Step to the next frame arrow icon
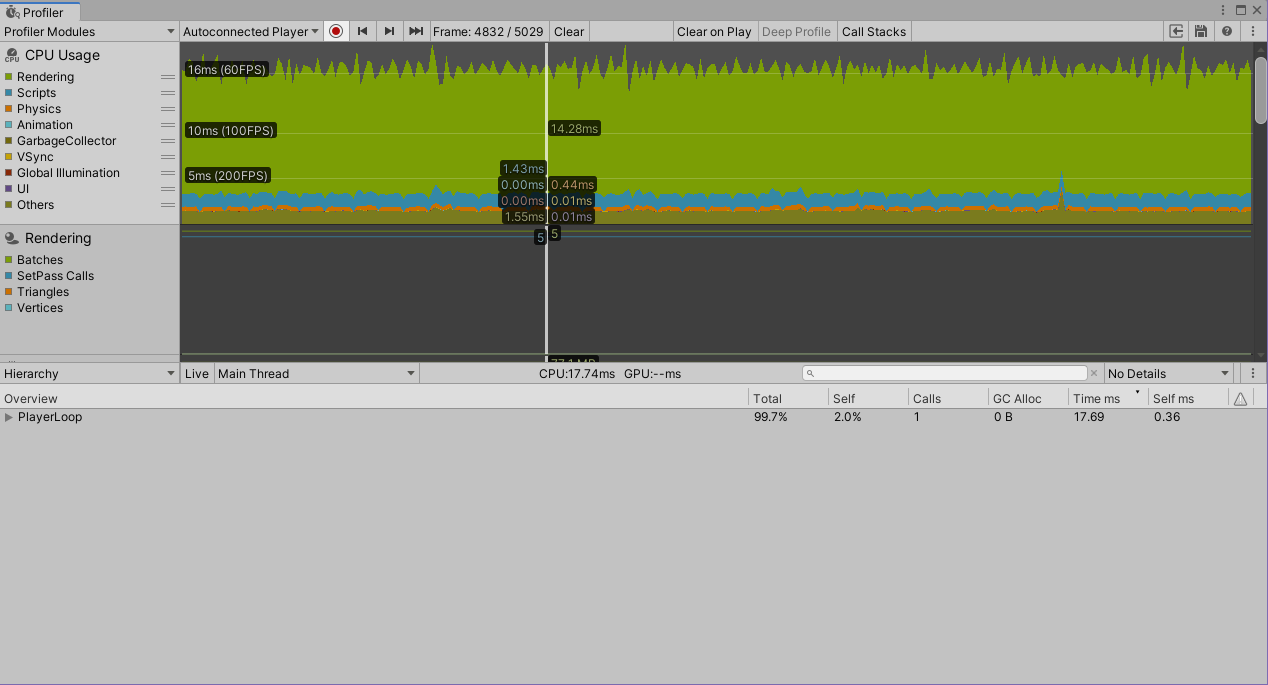1268x685 pixels. 389,31
